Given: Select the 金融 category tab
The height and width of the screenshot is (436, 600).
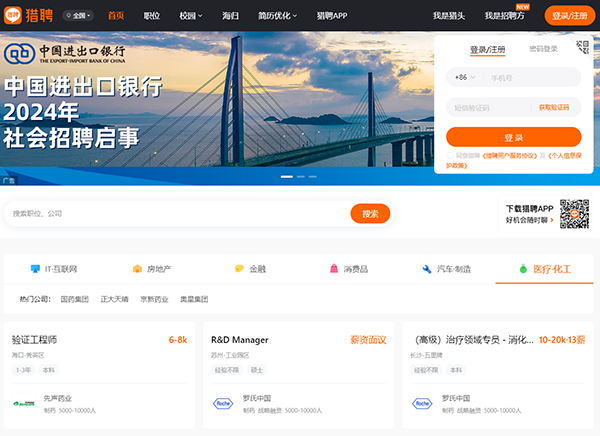Looking at the screenshot, I should click(250, 269).
